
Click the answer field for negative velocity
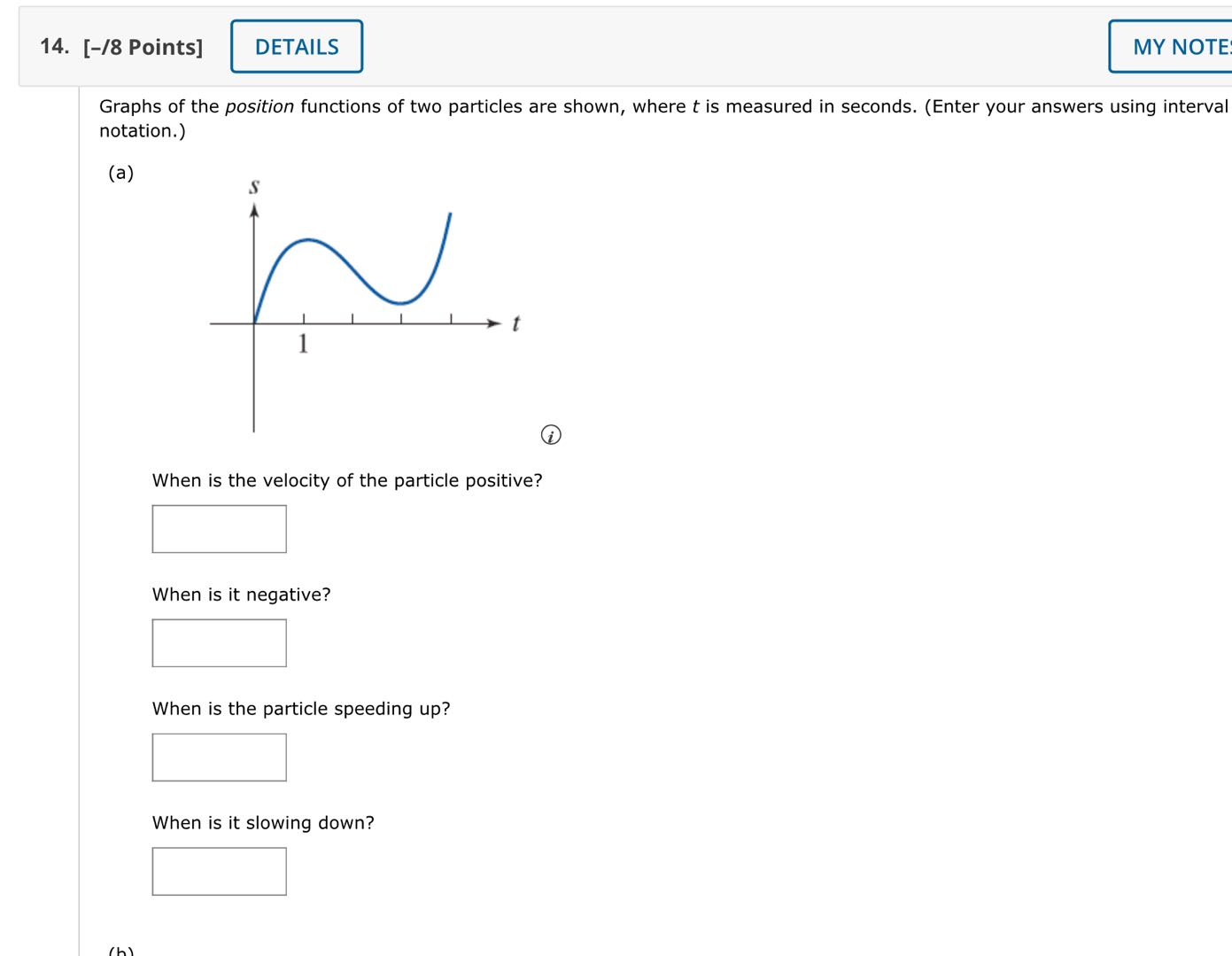[219, 643]
